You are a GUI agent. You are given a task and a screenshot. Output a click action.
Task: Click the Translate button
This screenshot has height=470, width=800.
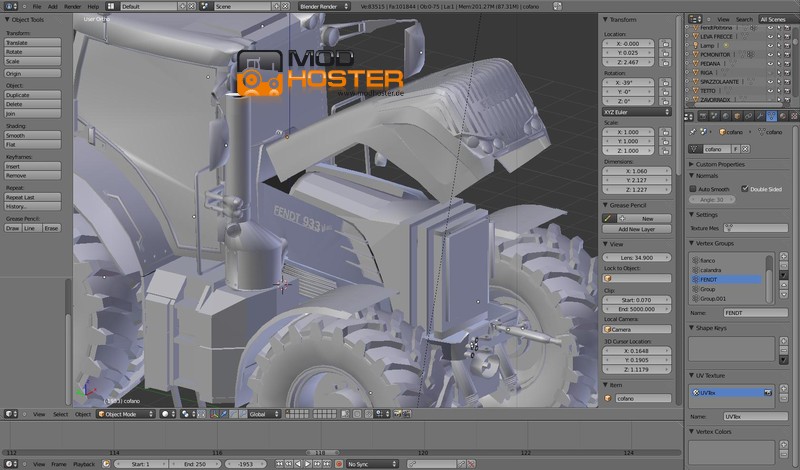[x=33, y=42]
